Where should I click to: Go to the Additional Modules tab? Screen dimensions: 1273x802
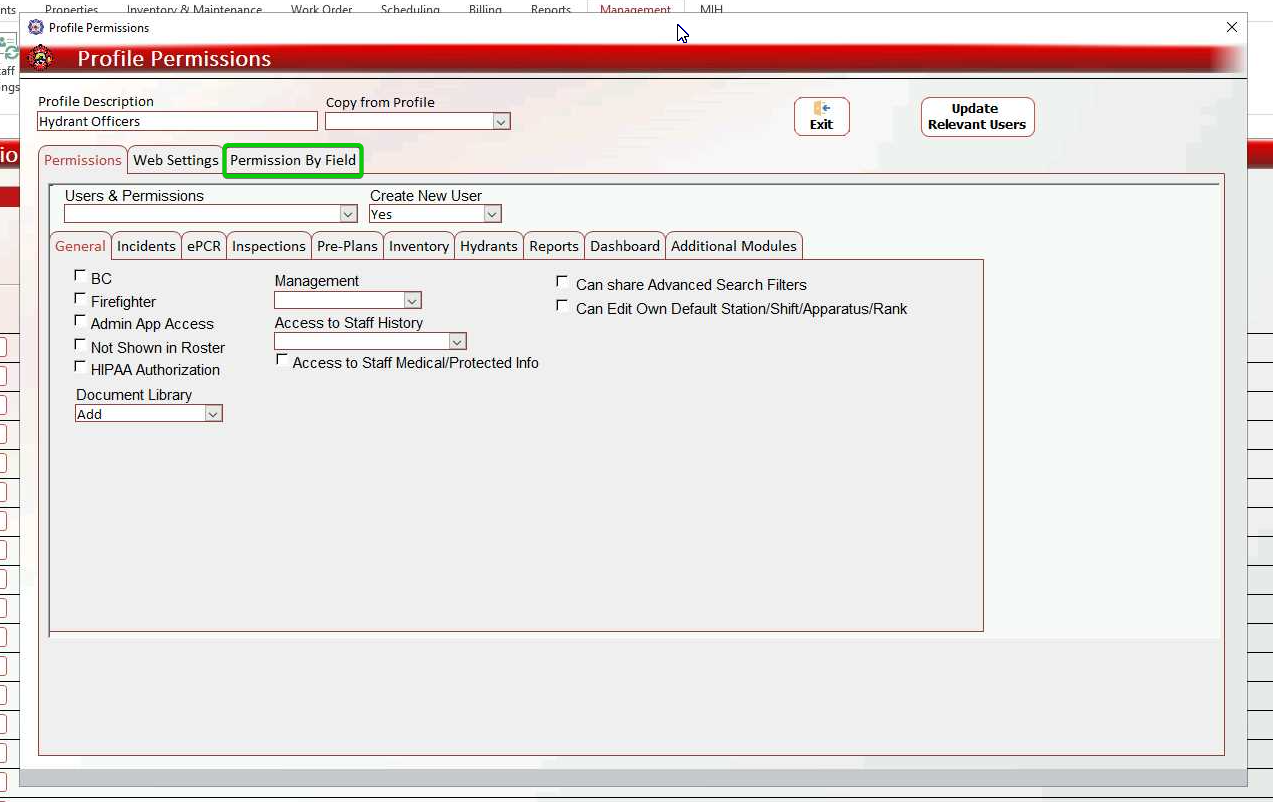point(733,246)
